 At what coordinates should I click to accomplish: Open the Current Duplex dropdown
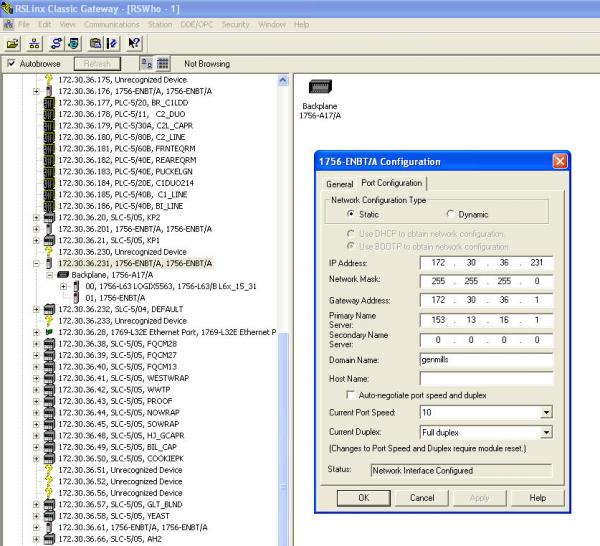[546, 432]
